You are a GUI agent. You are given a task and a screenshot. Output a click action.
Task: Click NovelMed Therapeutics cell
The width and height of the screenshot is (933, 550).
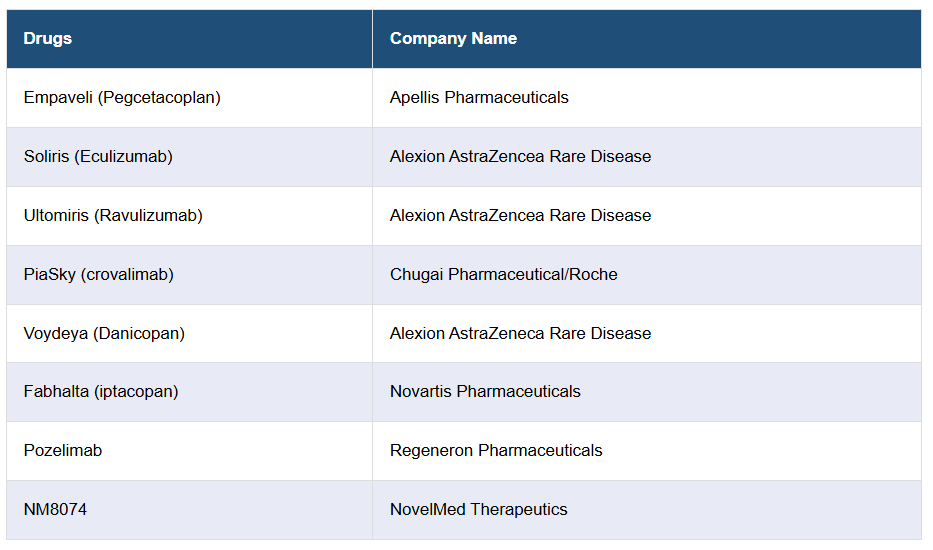(x=478, y=510)
